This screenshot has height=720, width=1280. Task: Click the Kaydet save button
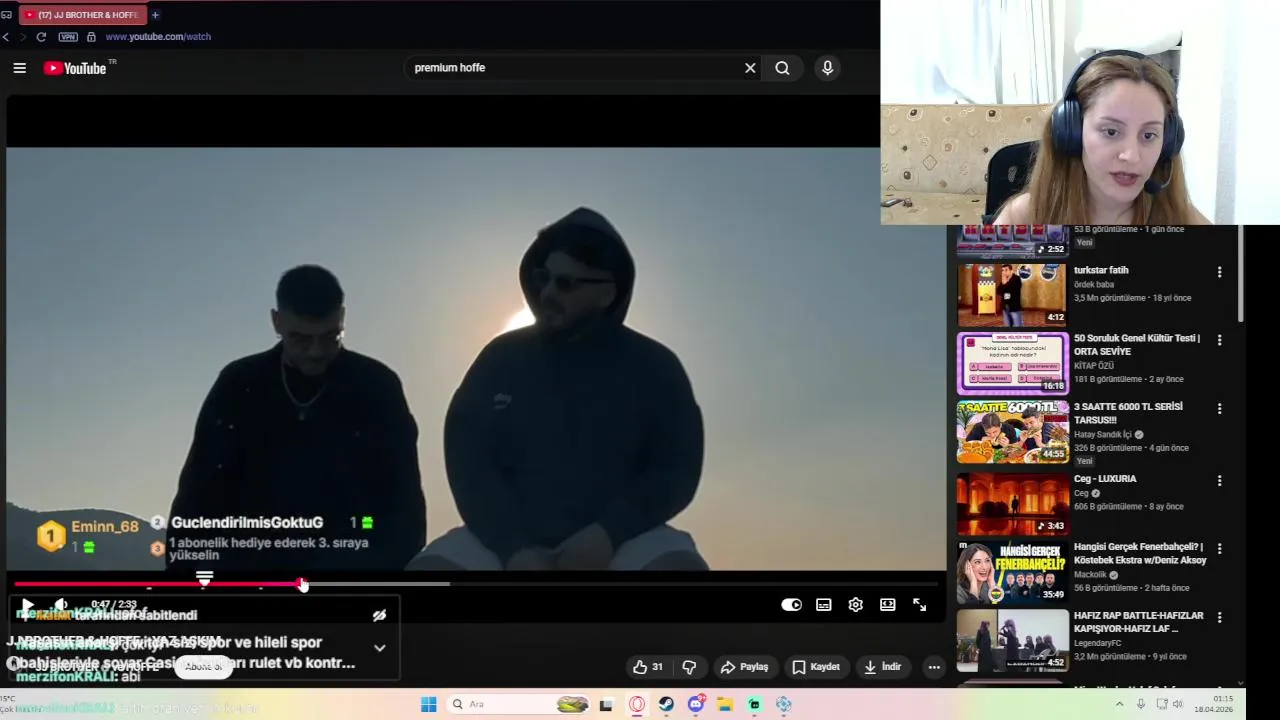click(816, 667)
